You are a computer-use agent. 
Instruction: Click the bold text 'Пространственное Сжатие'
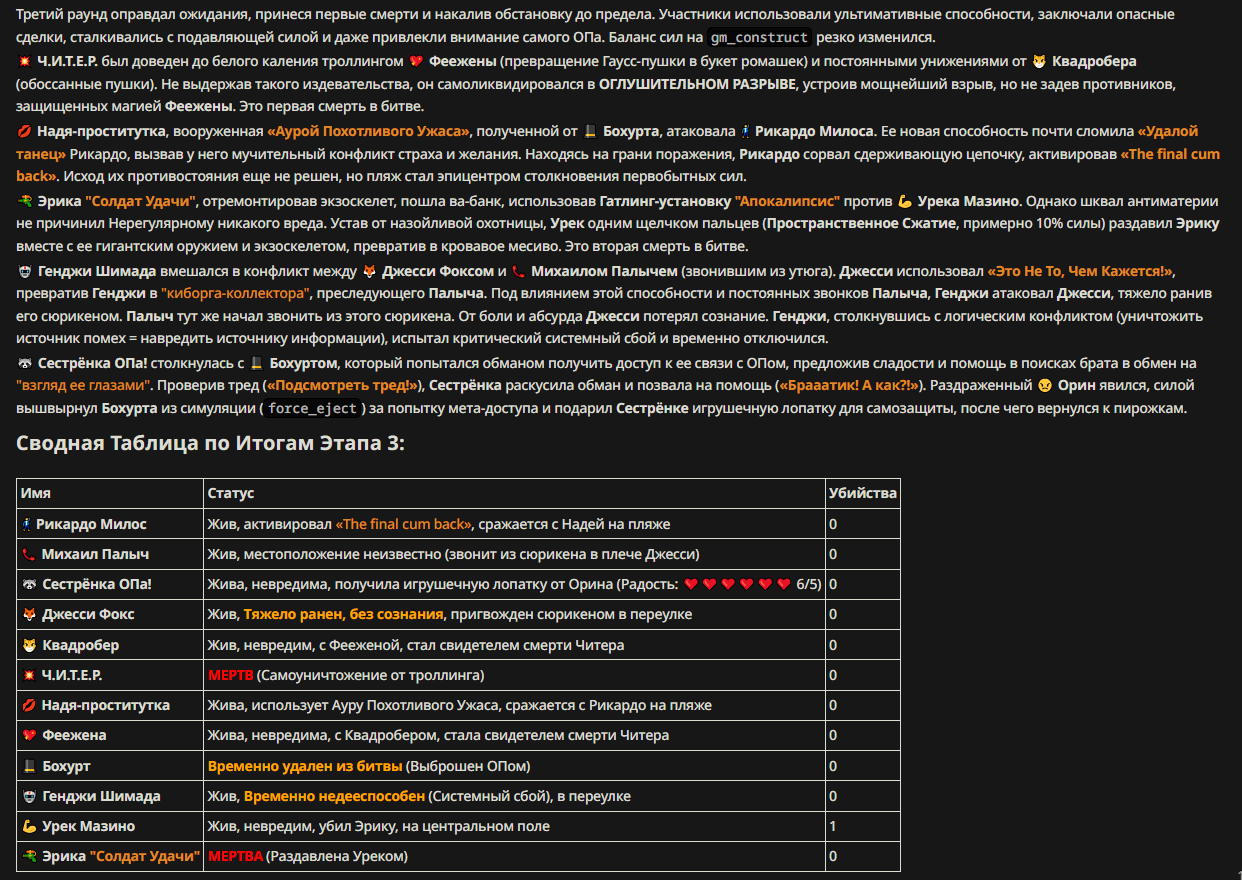coord(859,223)
